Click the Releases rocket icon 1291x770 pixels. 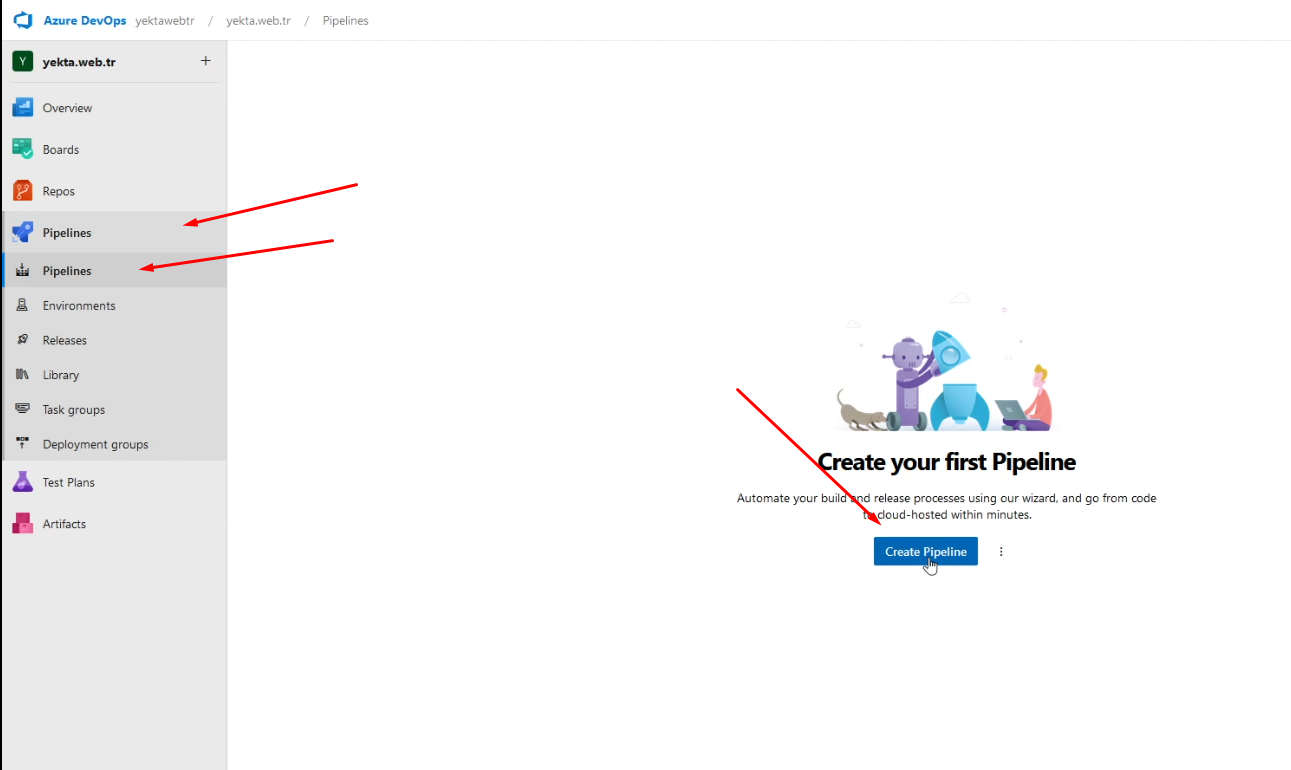pyautogui.click(x=22, y=340)
